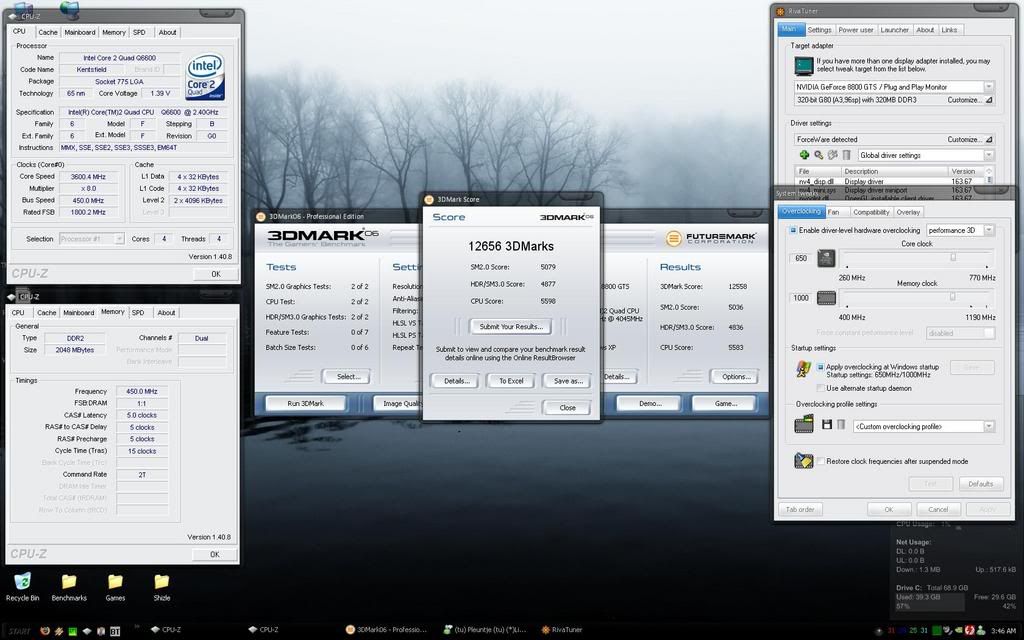Click the core clock value field showing 650

coord(802,258)
